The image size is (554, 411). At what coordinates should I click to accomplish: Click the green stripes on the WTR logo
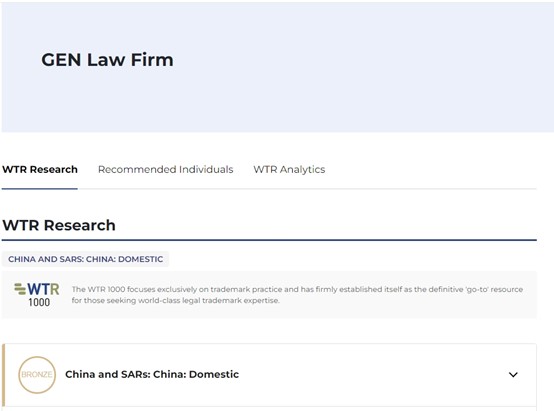click(20, 289)
